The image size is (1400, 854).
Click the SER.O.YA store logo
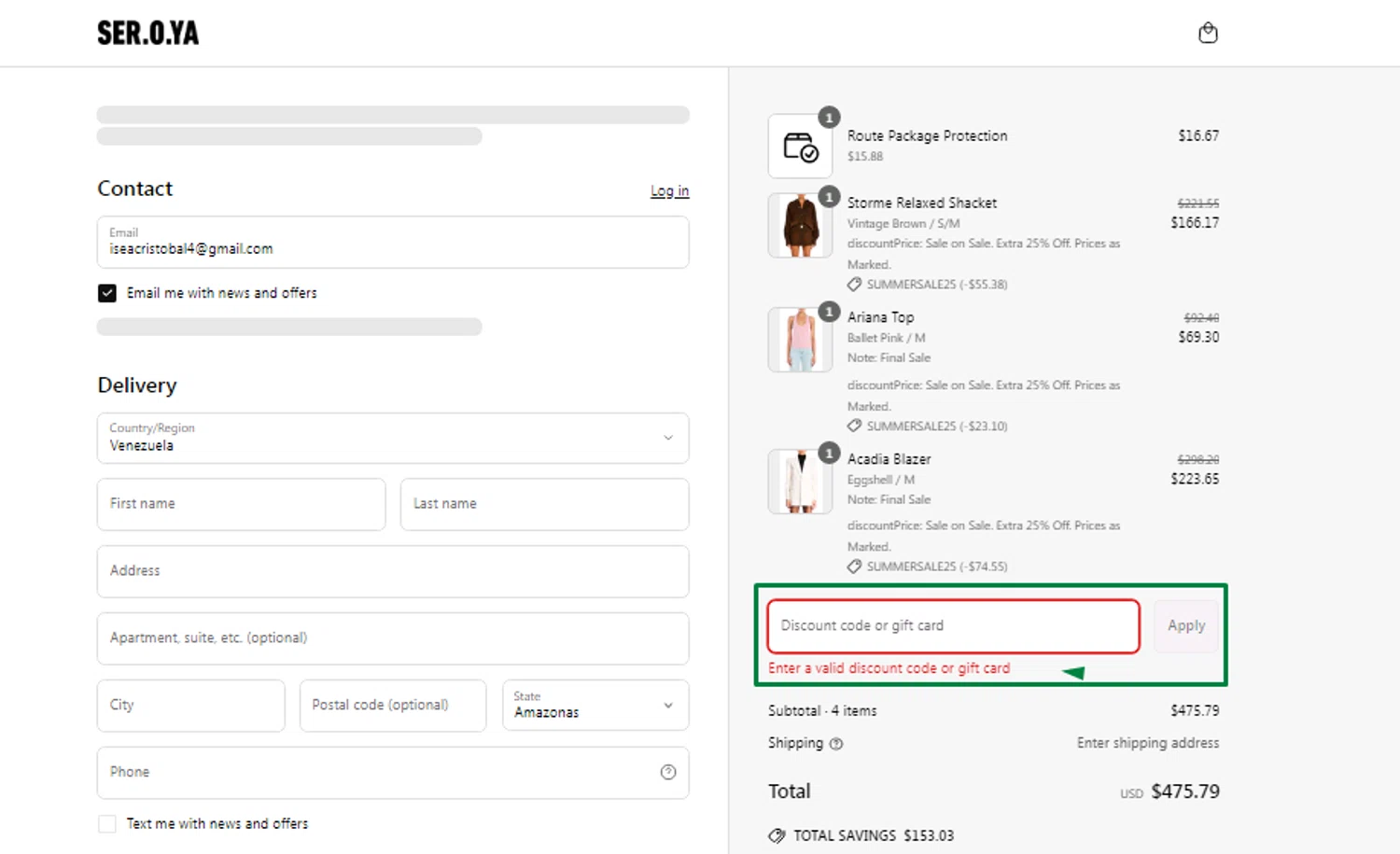click(148, 34)
